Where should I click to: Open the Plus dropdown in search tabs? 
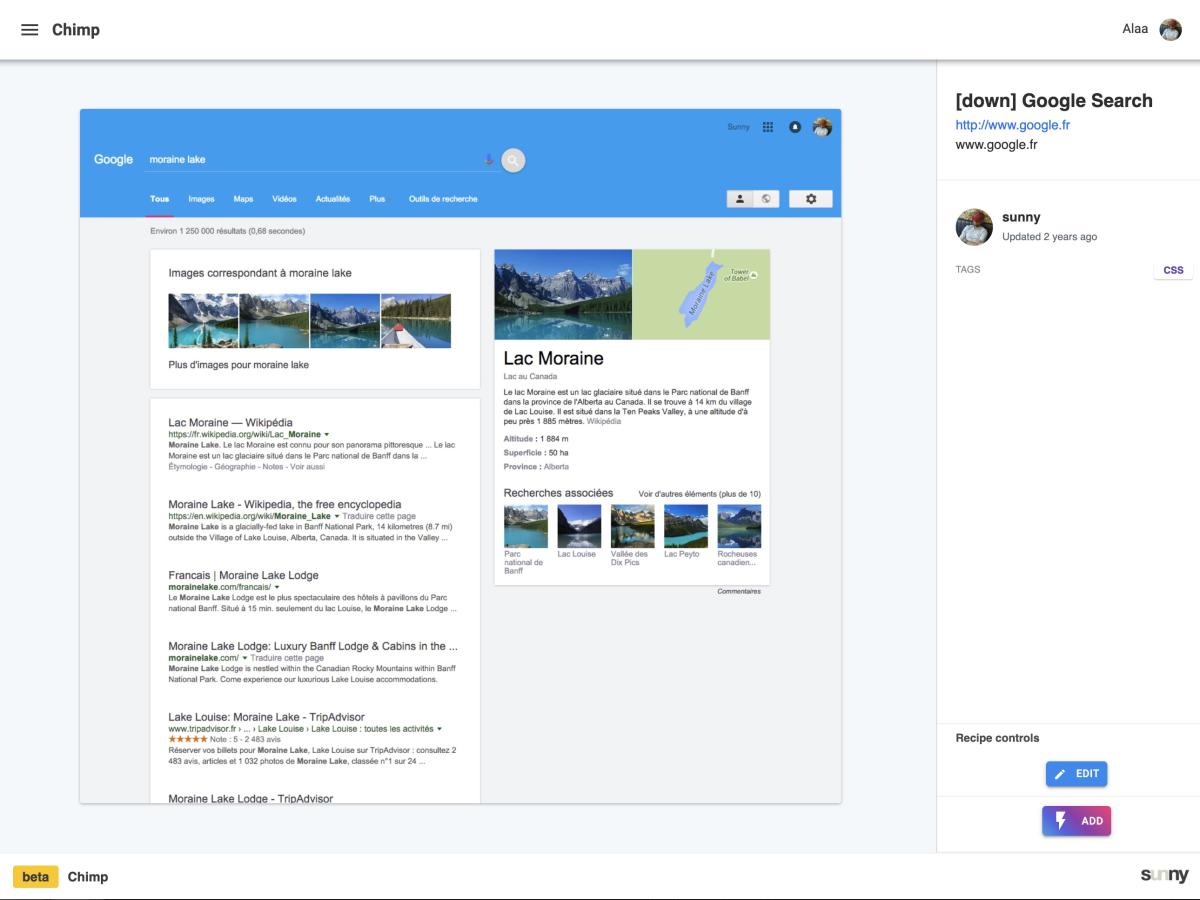tap(377, 199)
